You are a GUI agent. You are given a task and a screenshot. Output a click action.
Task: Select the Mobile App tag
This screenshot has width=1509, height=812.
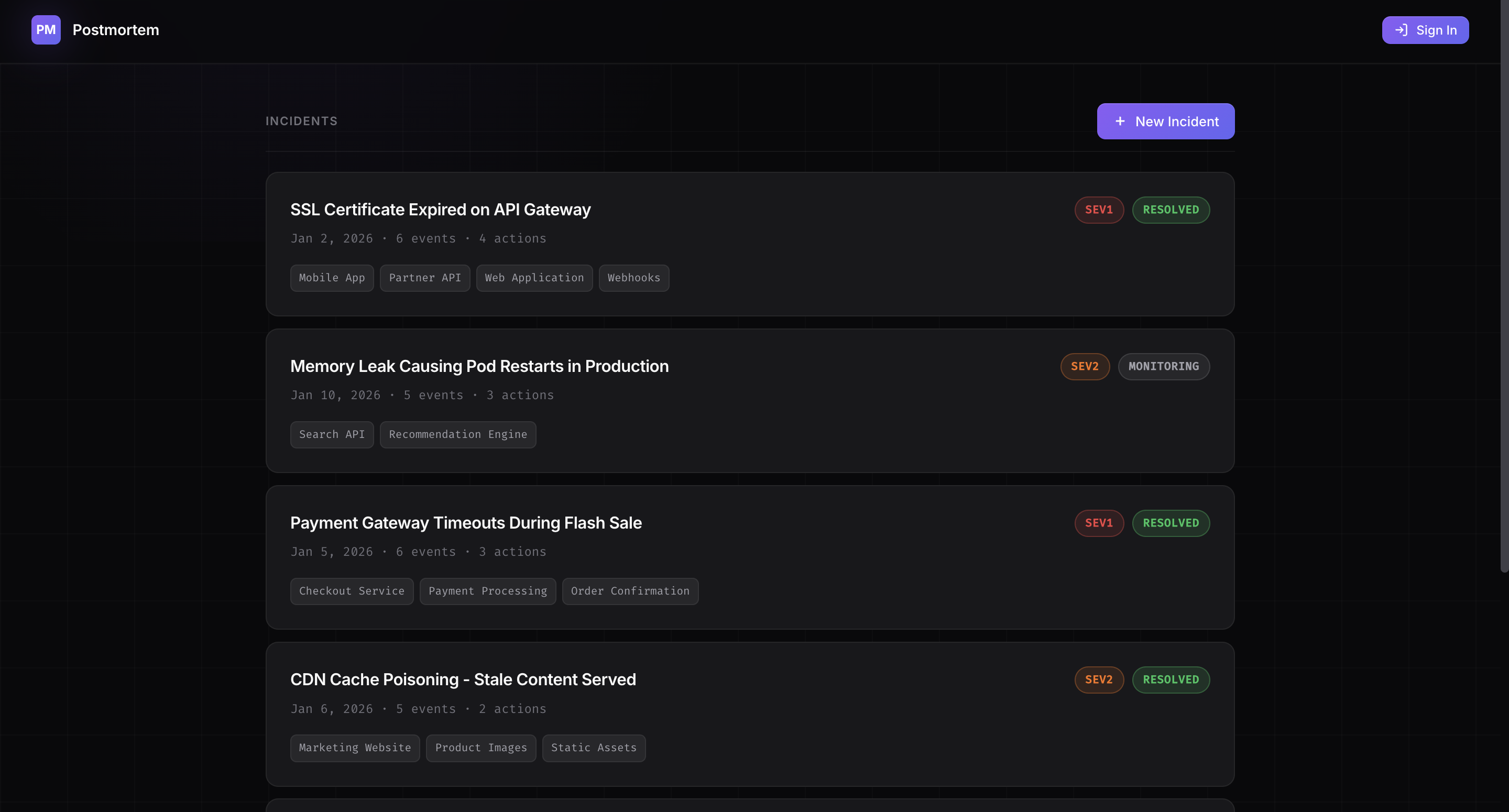pyautogui.click(x=332, y=278)
